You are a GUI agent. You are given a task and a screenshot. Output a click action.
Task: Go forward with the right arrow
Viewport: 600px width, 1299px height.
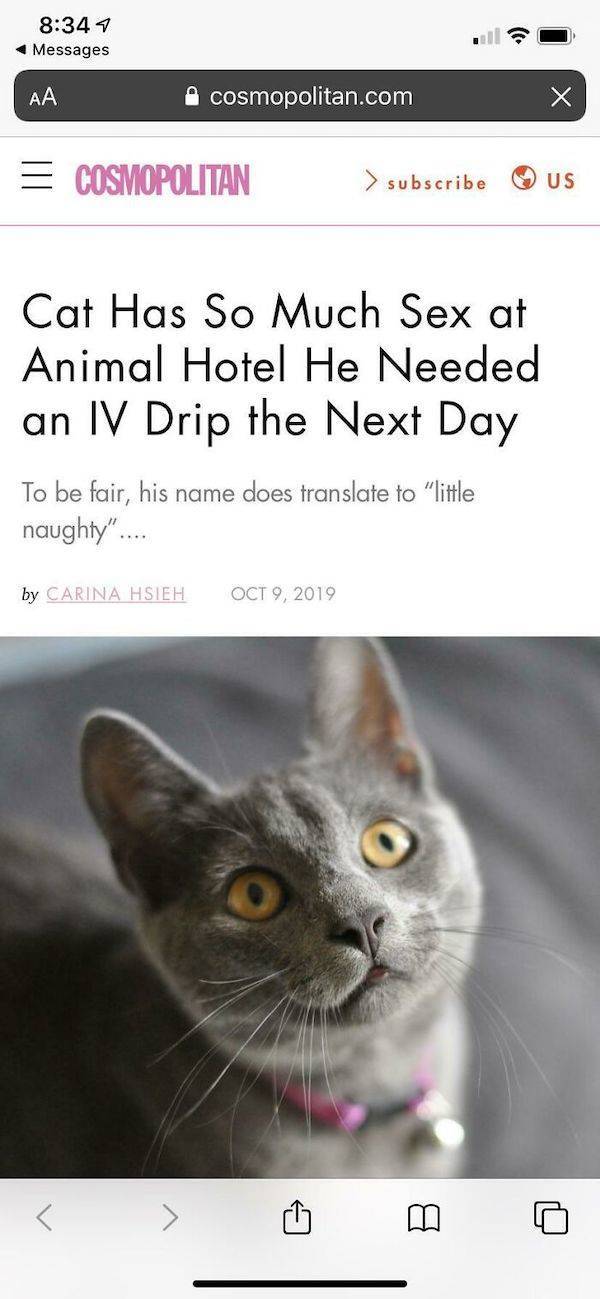169,1217
